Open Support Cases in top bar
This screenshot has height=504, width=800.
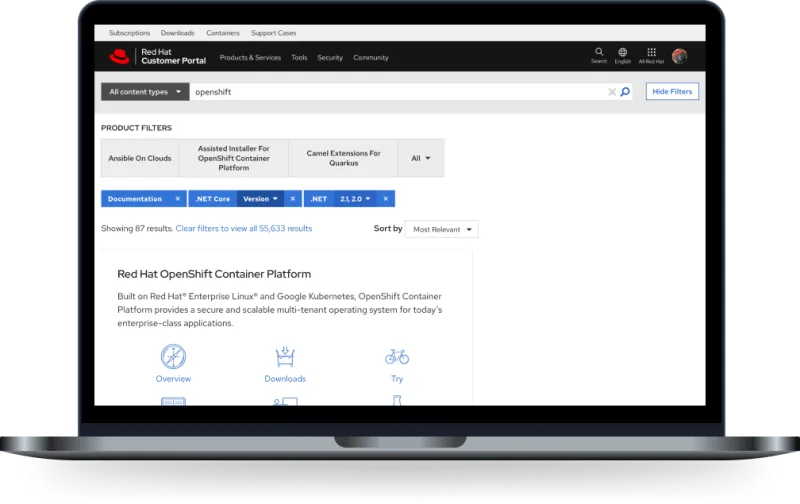[273, 33]
